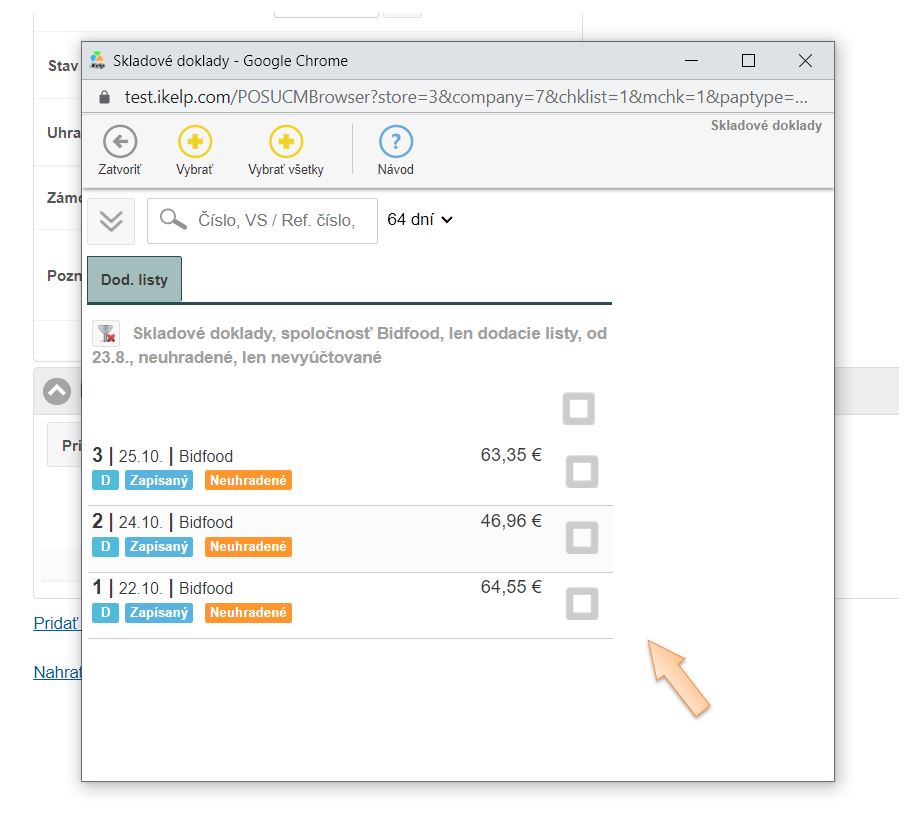This screenshot has width=920, height=837.
Task: Click the Vybrať všetky plus icon
Action: click(286, 142)
